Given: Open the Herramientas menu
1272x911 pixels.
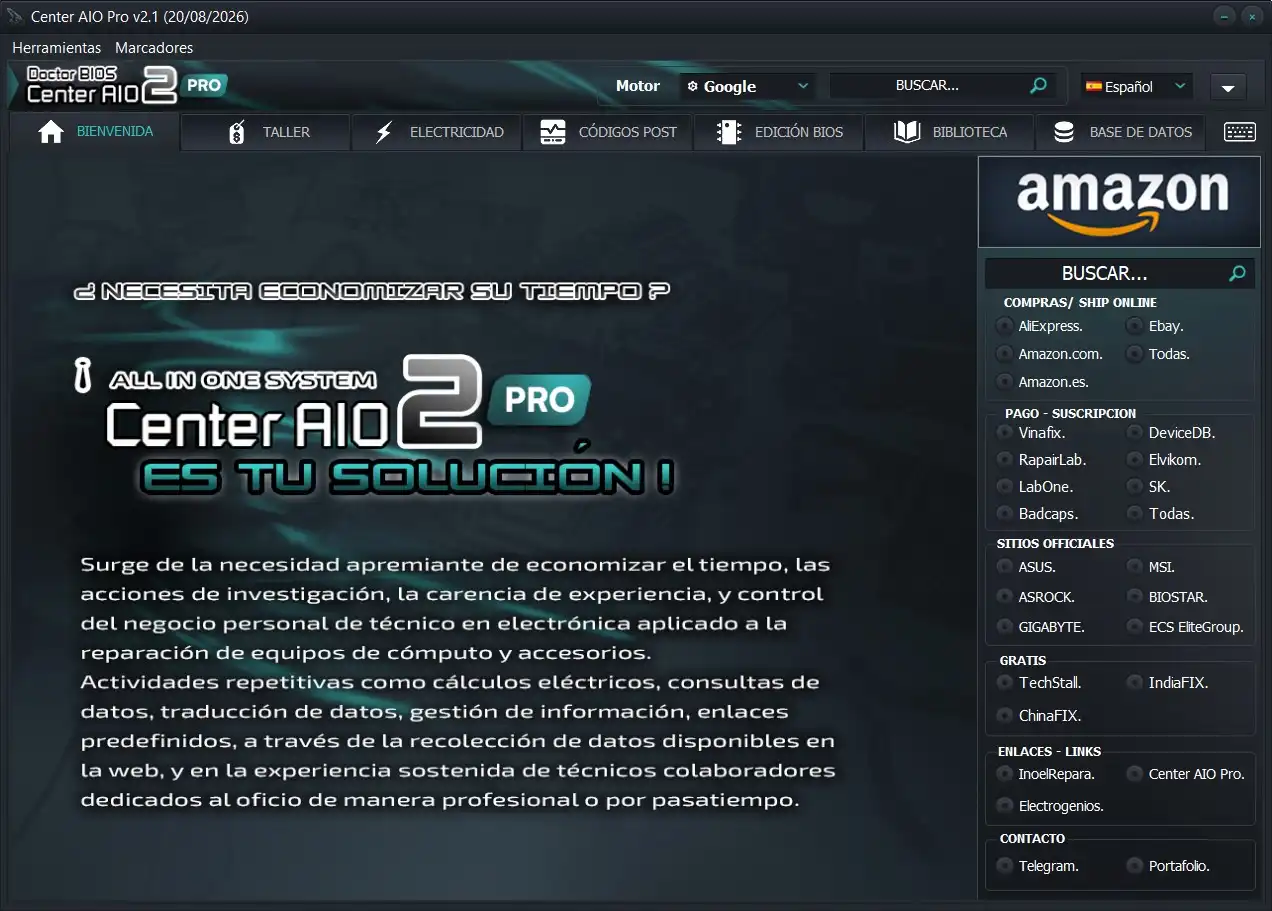Looking at the screenshot, I should click(57, 47).
